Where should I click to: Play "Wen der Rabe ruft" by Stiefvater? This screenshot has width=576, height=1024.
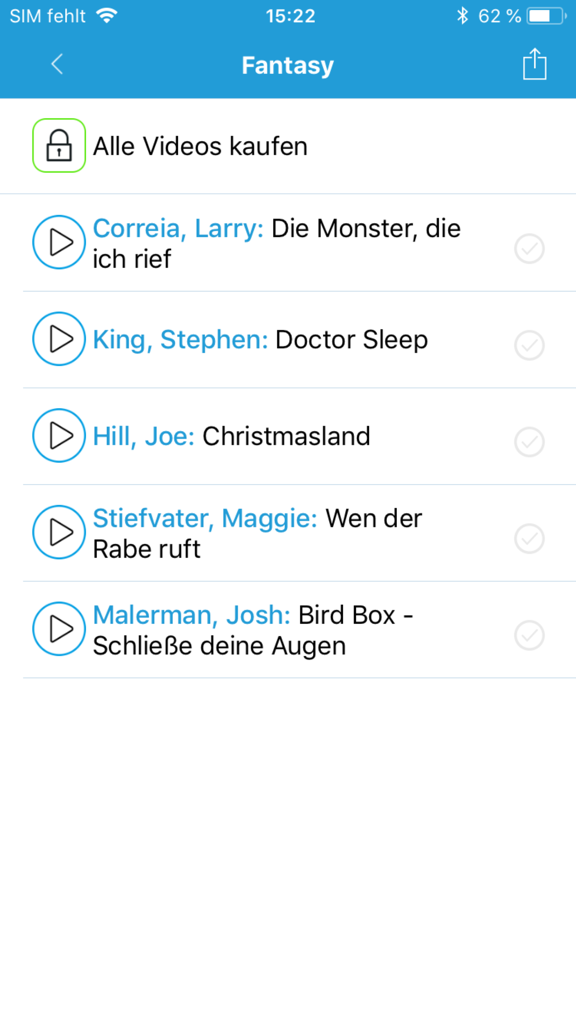(59, 532)
